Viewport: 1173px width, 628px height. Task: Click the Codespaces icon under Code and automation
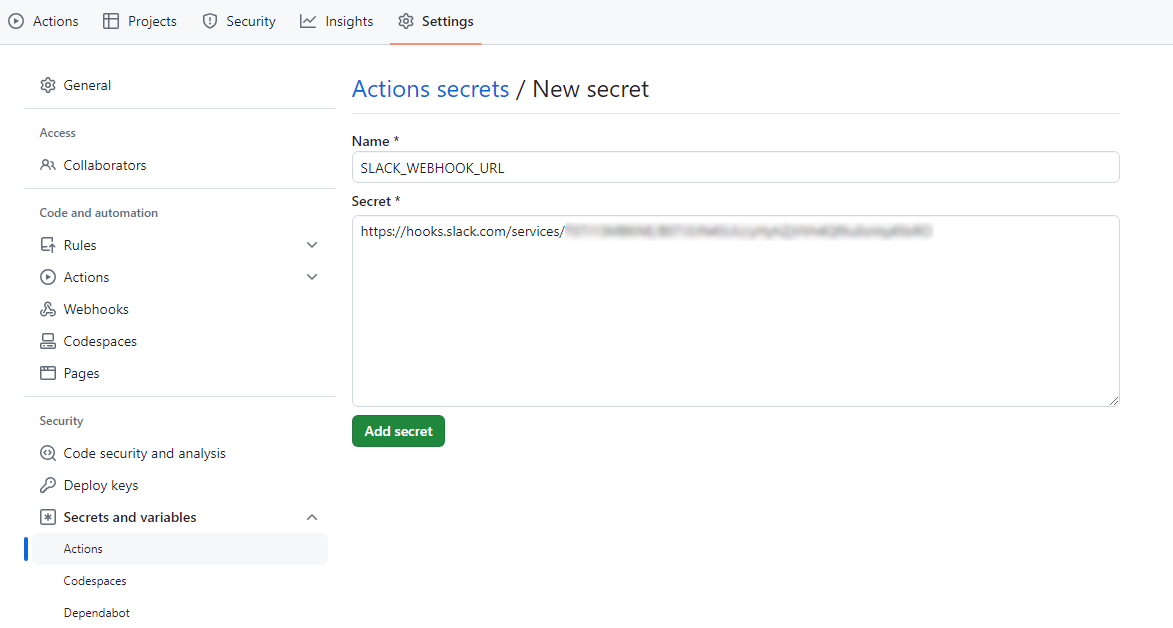48,341
